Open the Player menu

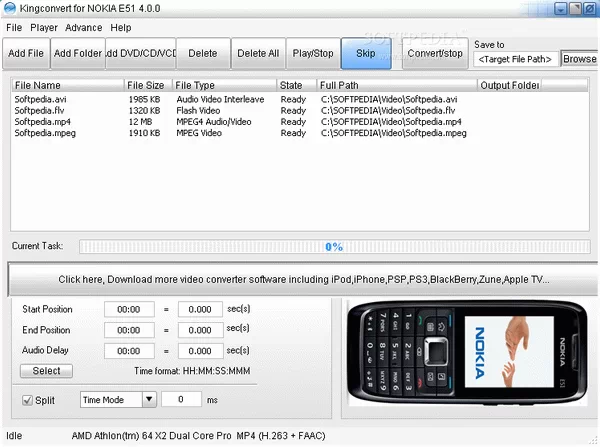[x=44, y=28]
